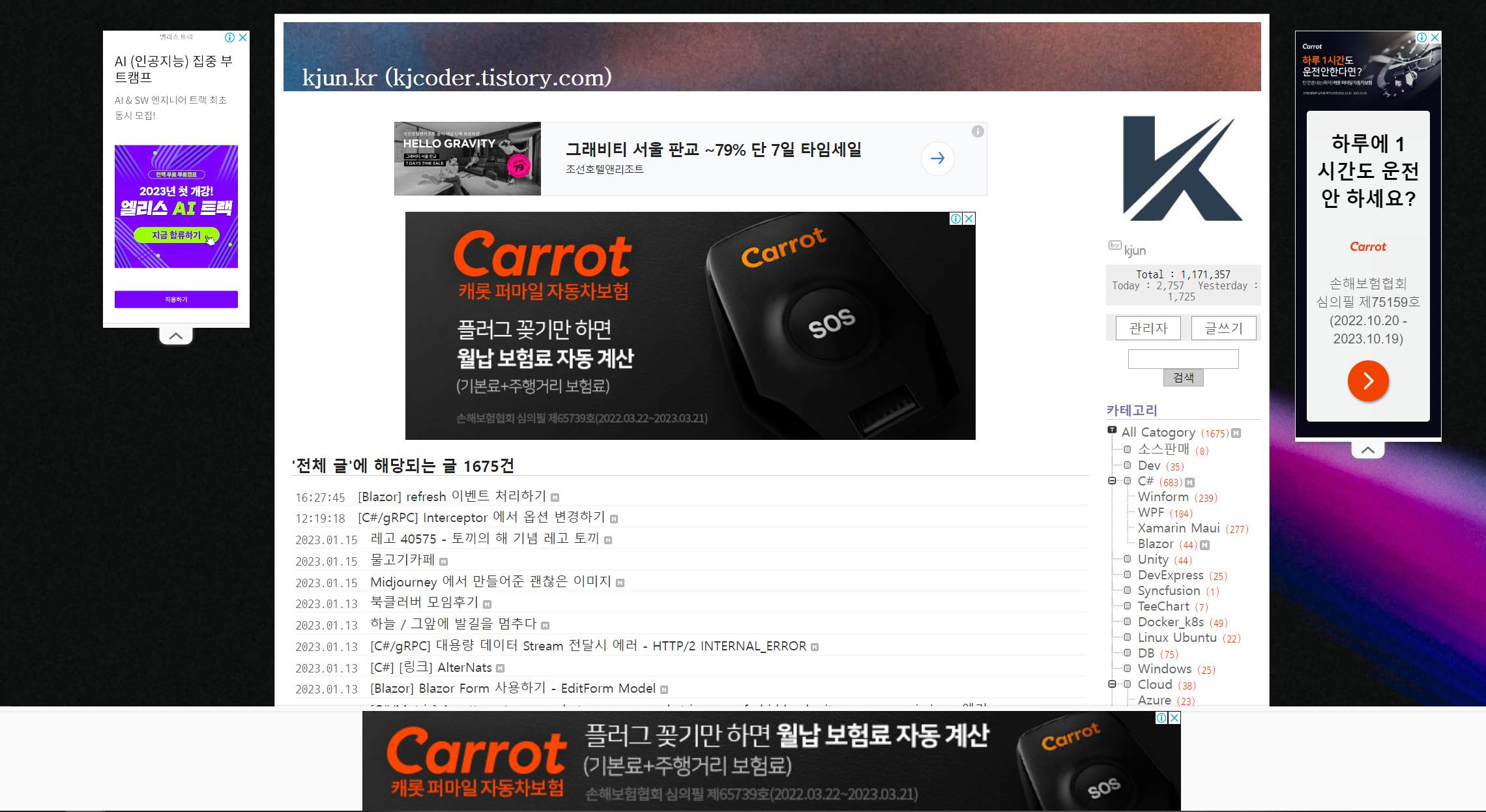Click the K logo profile image

click(1182, 169)
